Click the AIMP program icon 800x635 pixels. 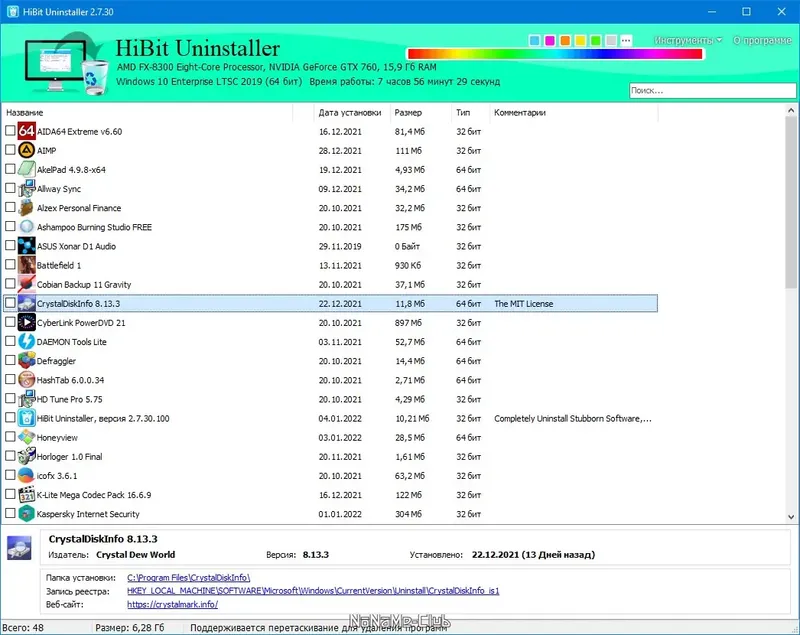coord(27,150)
